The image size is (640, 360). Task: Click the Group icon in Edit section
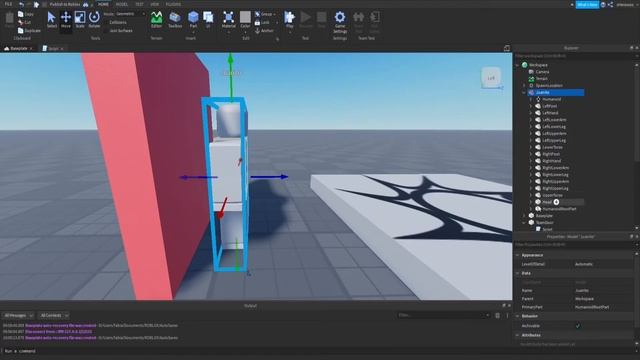point(258,14)
